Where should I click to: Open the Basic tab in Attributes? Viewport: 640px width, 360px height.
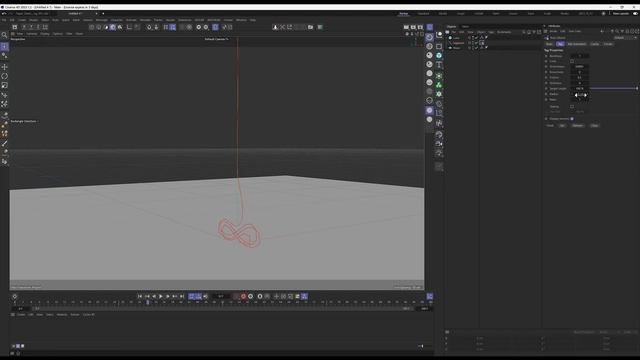[x=549, y=44]
